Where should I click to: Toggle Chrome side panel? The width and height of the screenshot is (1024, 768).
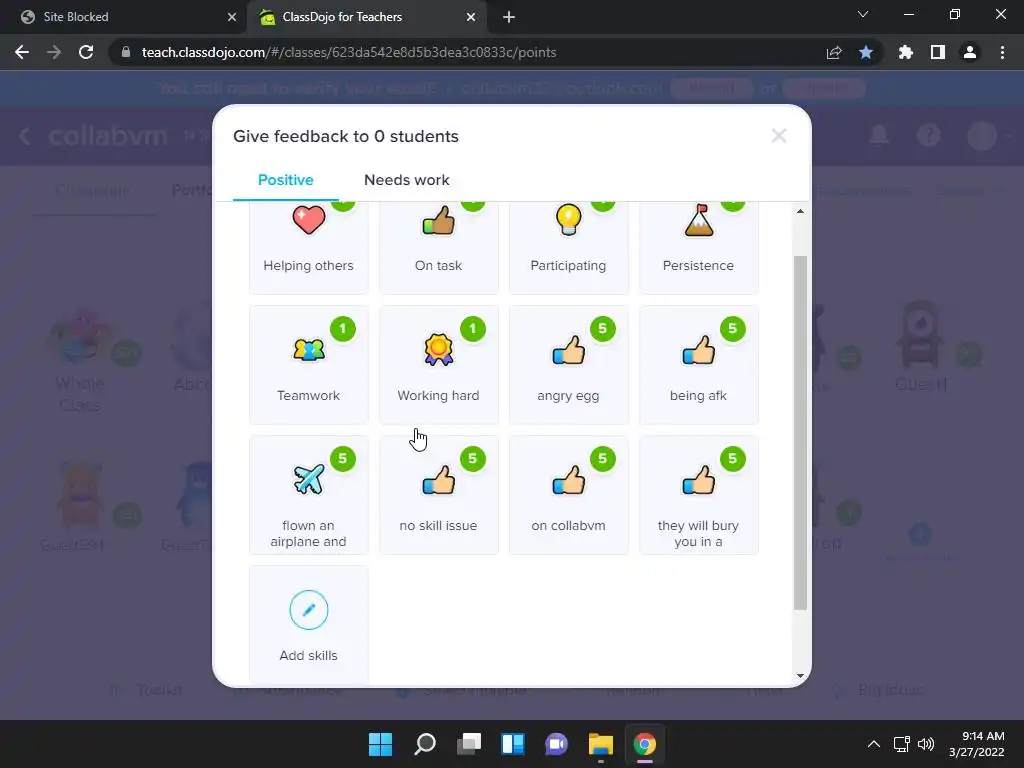click(x=938, y=52)
